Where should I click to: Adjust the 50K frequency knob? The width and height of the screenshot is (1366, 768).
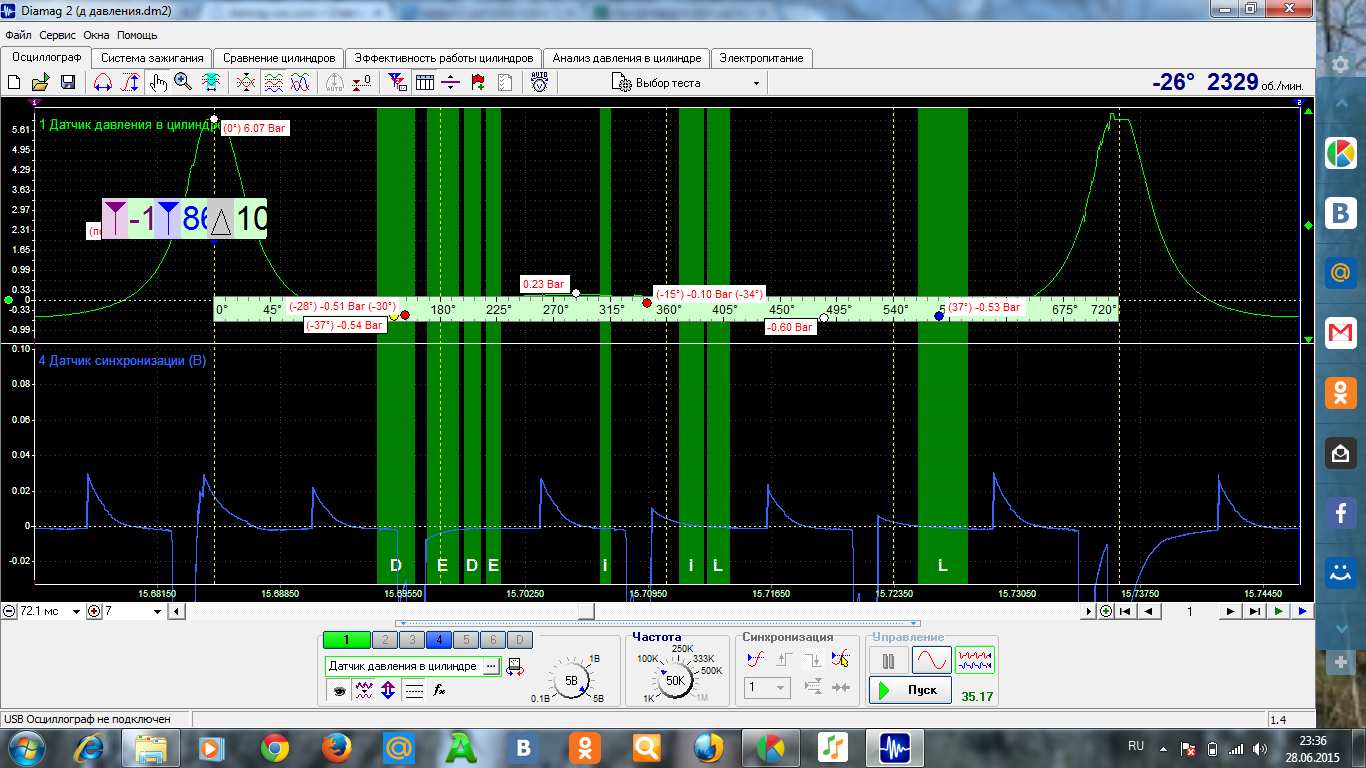(675, 680)
